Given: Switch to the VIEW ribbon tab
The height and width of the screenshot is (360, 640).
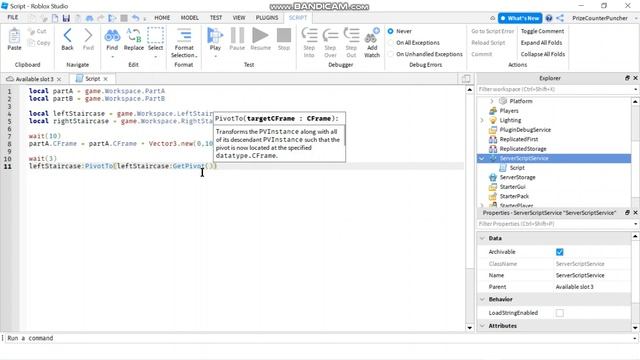Looking at the screenshot, I should click(239, 18).
